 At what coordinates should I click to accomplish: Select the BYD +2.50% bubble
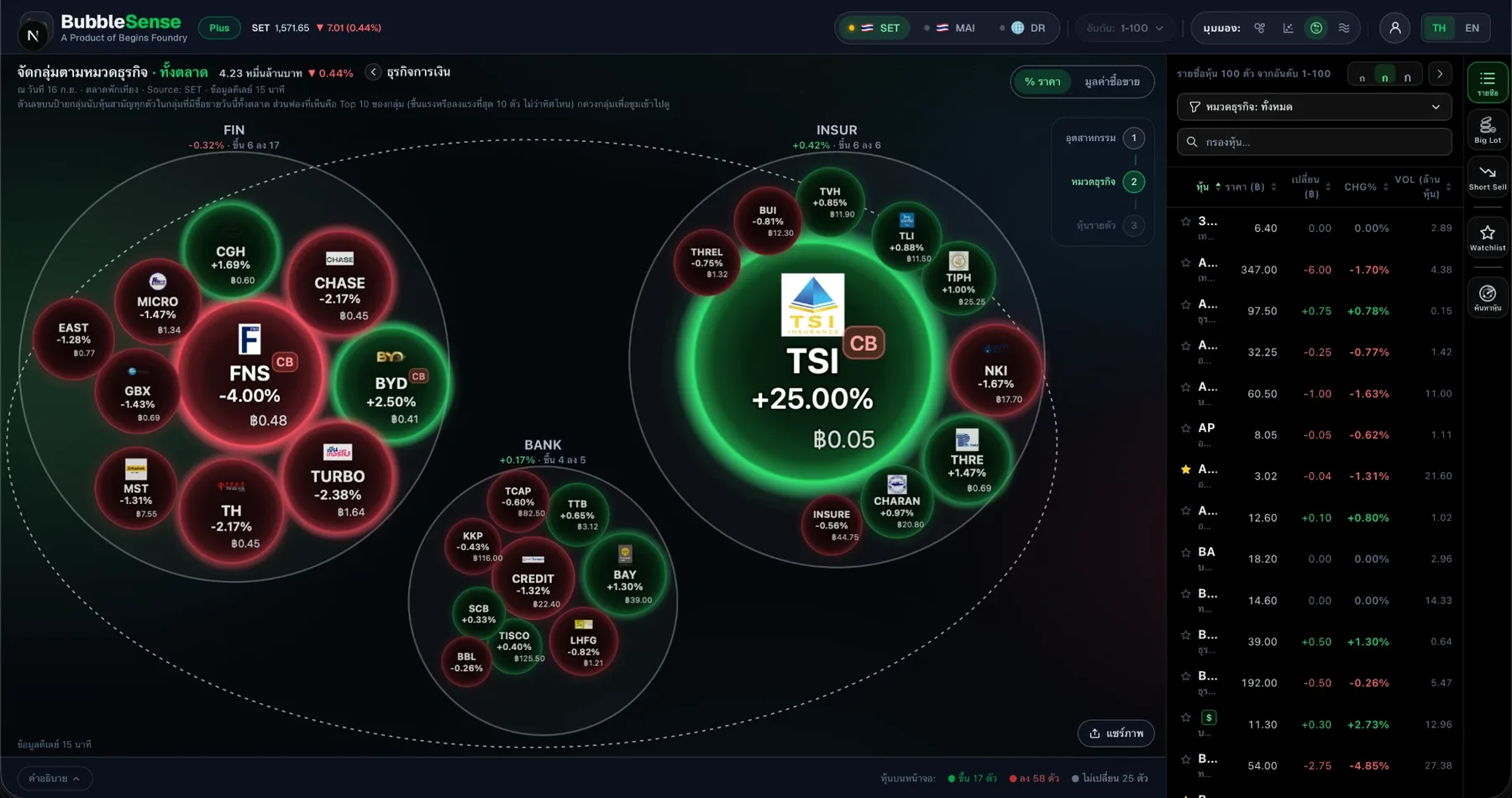pyautogui.click(x=391, y=385)
